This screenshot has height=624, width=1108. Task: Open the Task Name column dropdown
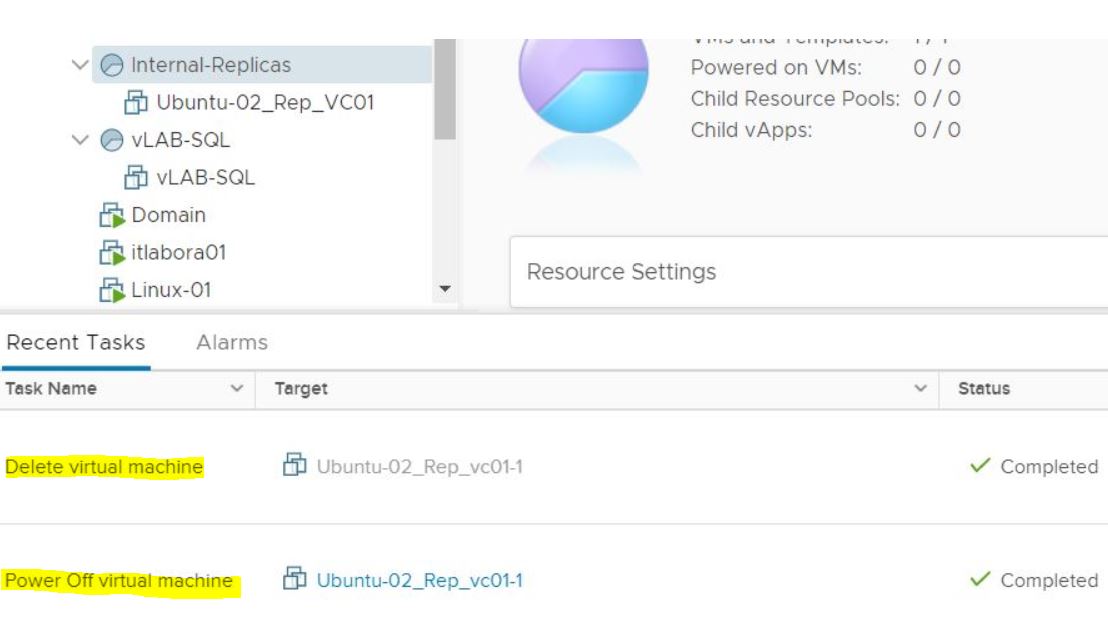(x=237, y=388)
